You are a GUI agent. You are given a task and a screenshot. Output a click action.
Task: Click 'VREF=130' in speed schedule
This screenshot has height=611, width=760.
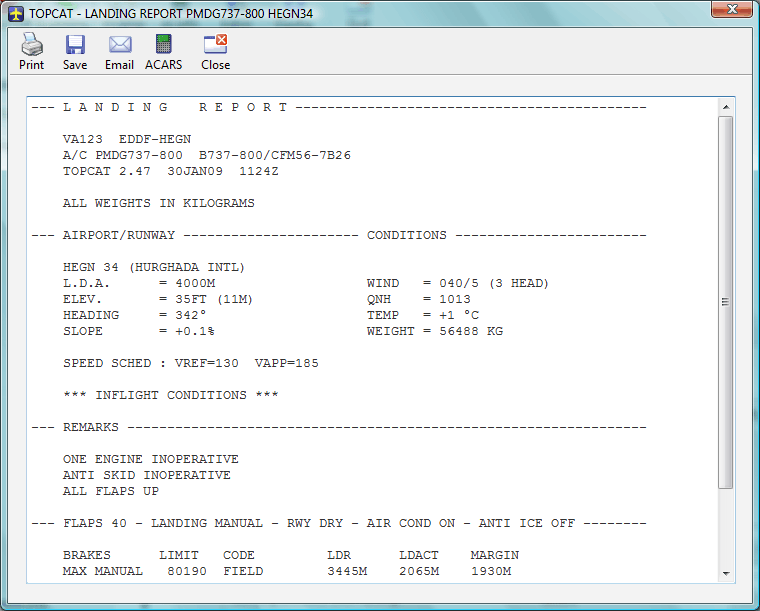coord(206,363)
